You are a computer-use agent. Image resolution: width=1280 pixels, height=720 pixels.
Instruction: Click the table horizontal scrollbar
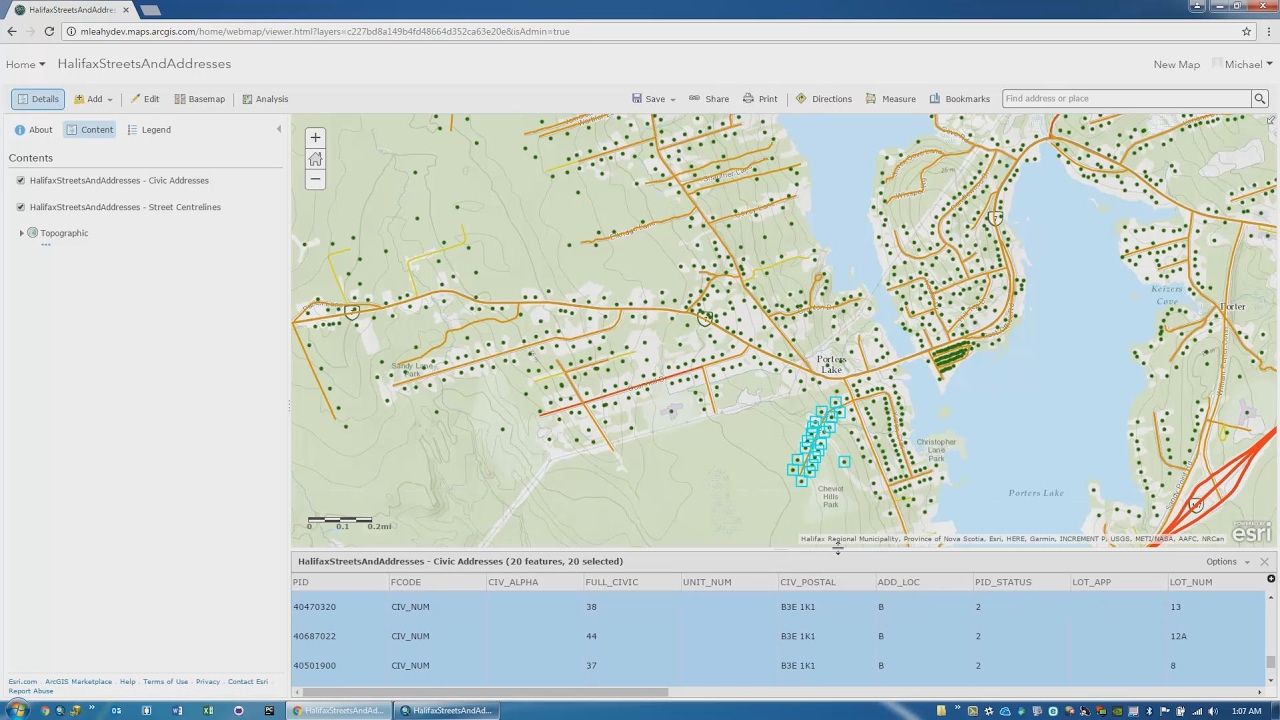[485, 692]
